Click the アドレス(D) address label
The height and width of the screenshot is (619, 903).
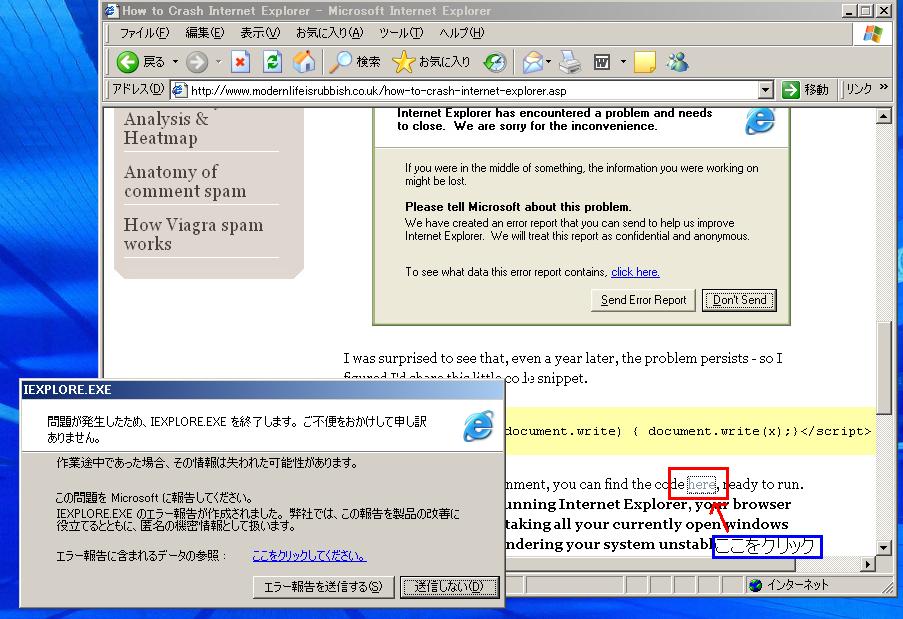click(x=138, y=89)
